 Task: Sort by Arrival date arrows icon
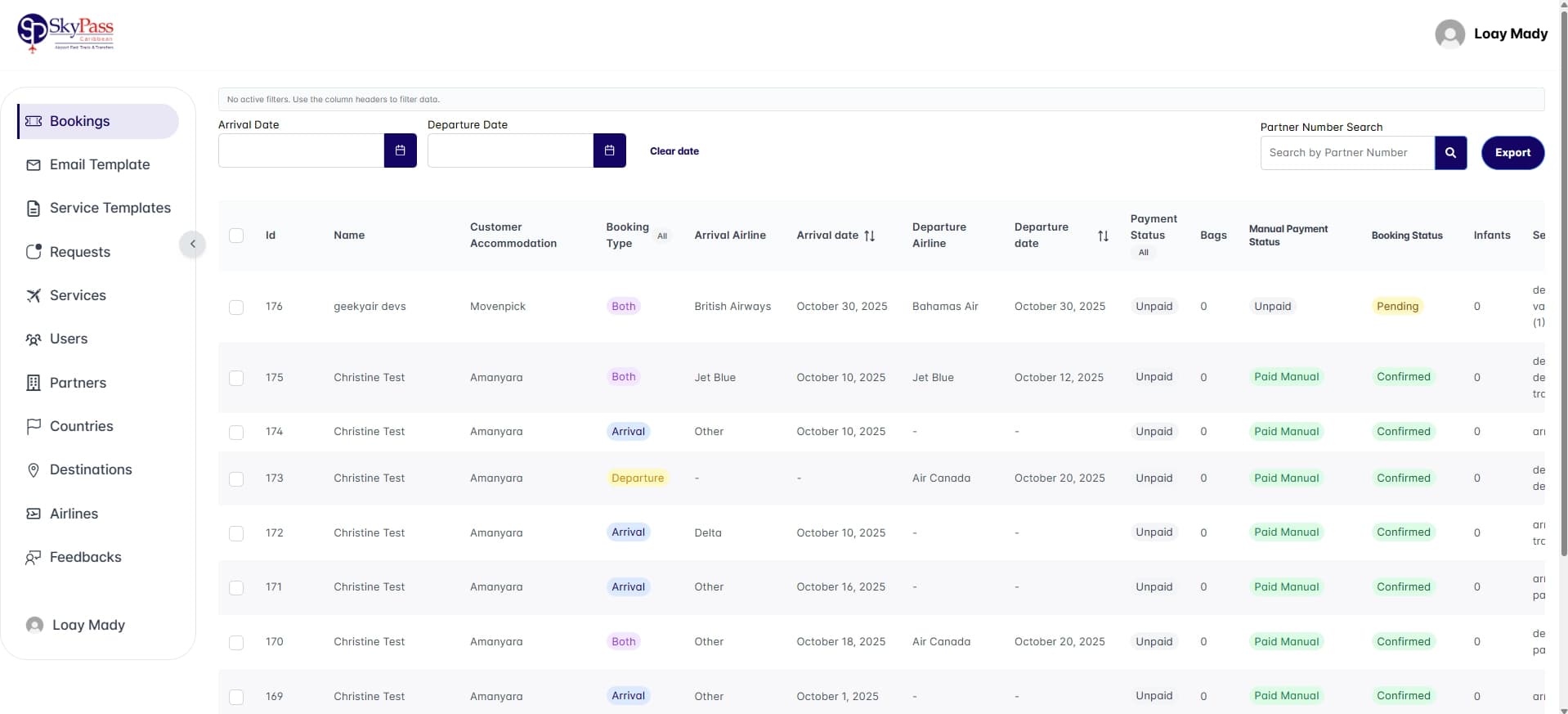(869, 236)
